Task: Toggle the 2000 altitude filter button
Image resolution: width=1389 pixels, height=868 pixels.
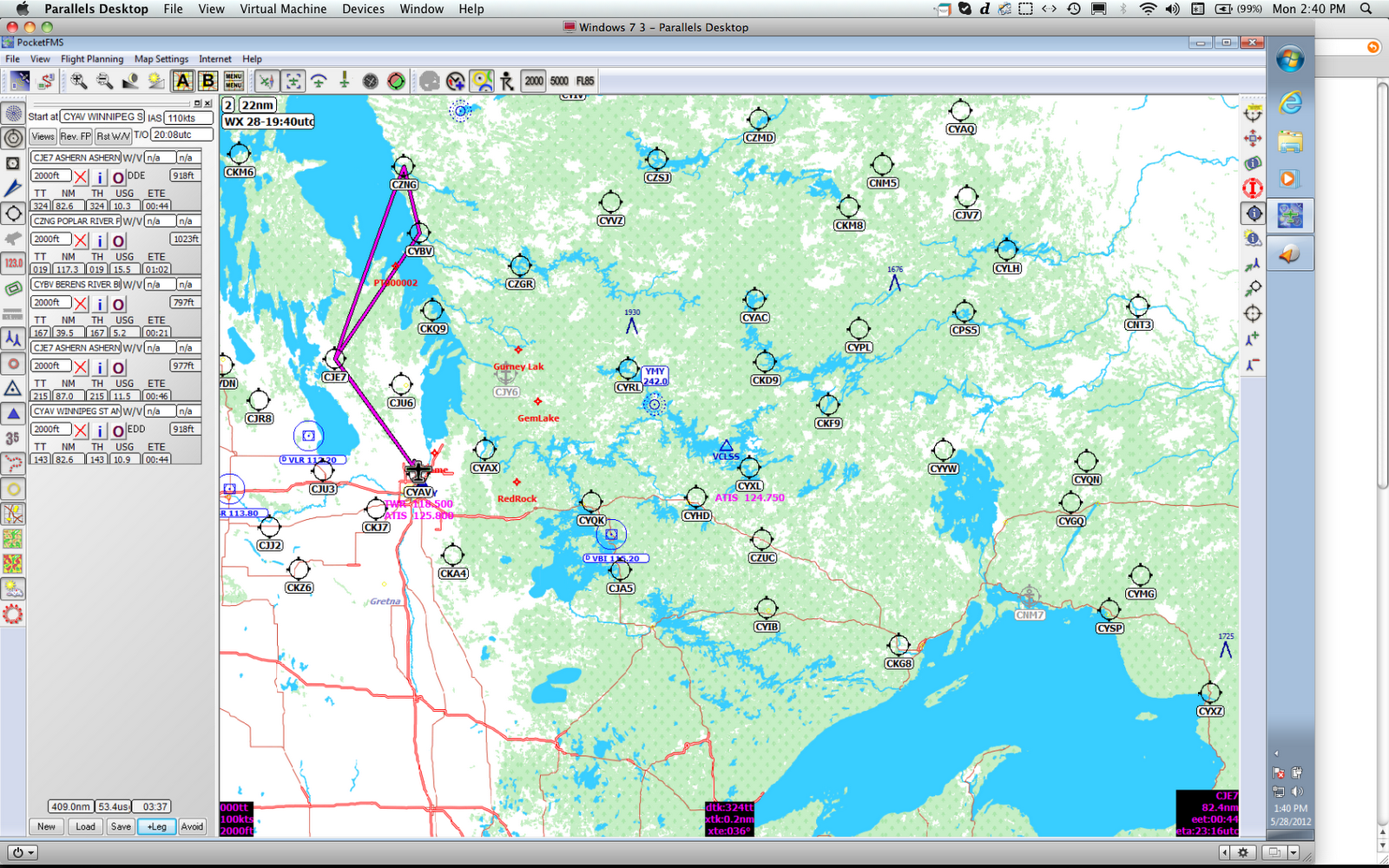Action: coord(534,81)
